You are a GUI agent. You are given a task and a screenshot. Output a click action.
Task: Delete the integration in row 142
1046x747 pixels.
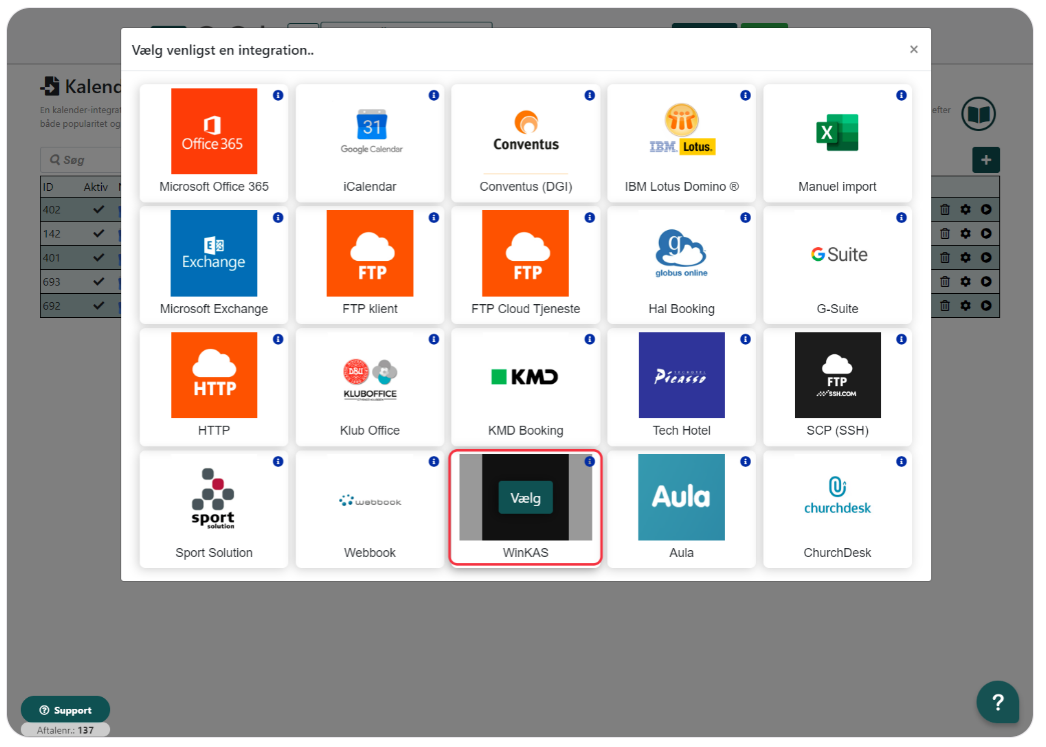click(945, 233)
